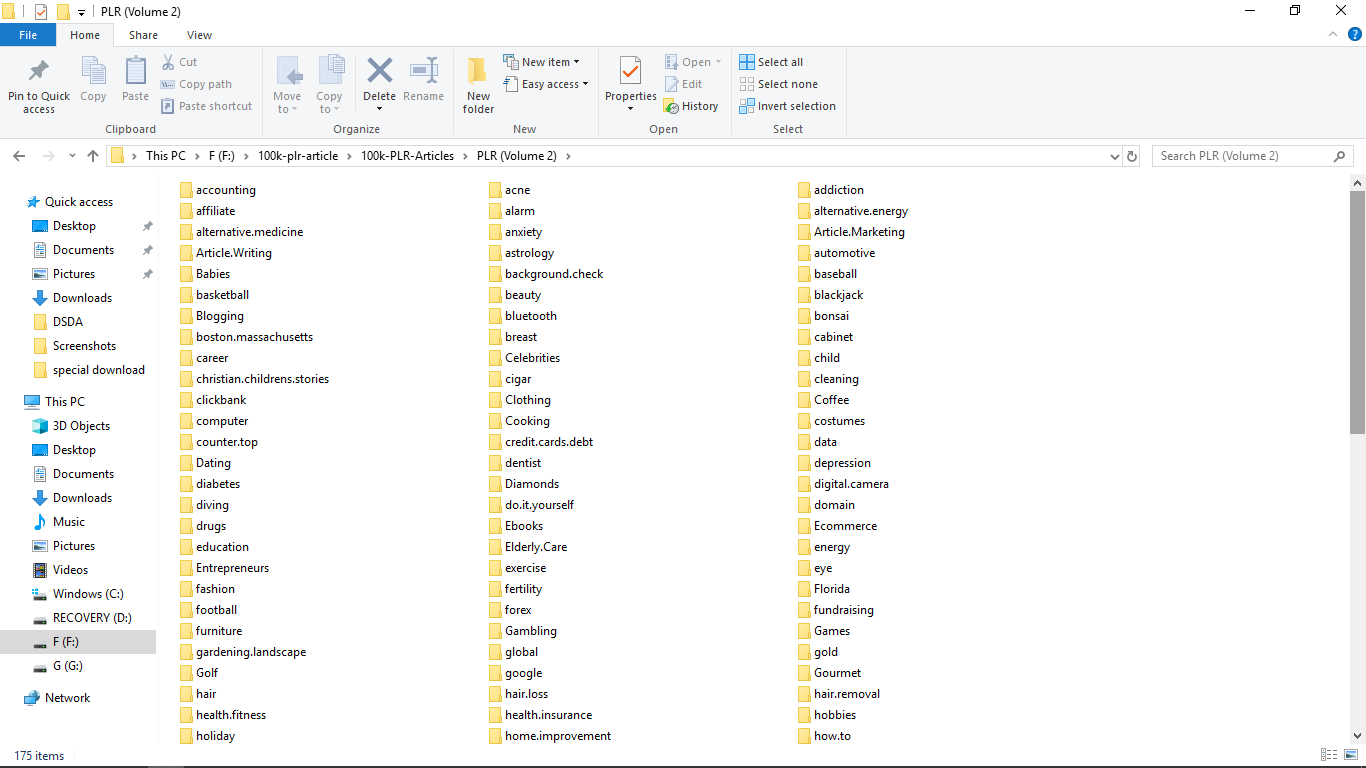Open the address bar history dropdown
The width and height of the screenshot is (1366, 768).
[1114, 156]
